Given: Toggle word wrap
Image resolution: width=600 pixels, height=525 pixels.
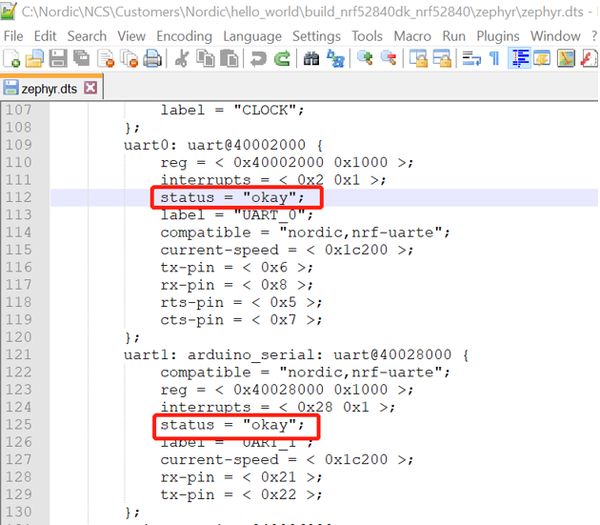Looking at the screenshot, I should tap(471, 59).
